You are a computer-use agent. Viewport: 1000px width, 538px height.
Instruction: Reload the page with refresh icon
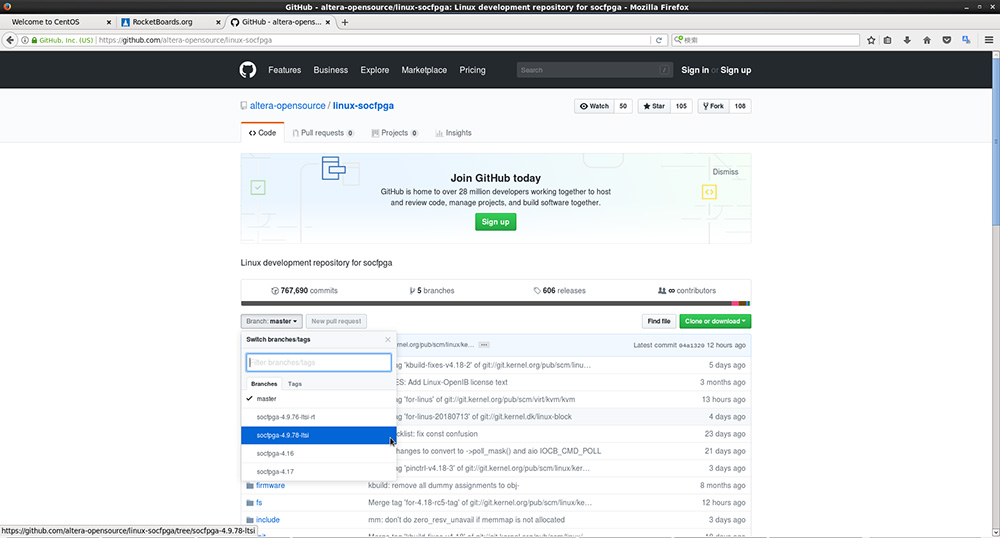[x=659, y=40]
